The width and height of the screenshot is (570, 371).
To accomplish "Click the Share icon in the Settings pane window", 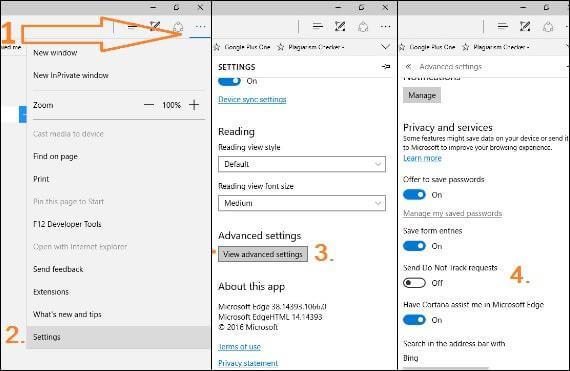I will point(363,27).
